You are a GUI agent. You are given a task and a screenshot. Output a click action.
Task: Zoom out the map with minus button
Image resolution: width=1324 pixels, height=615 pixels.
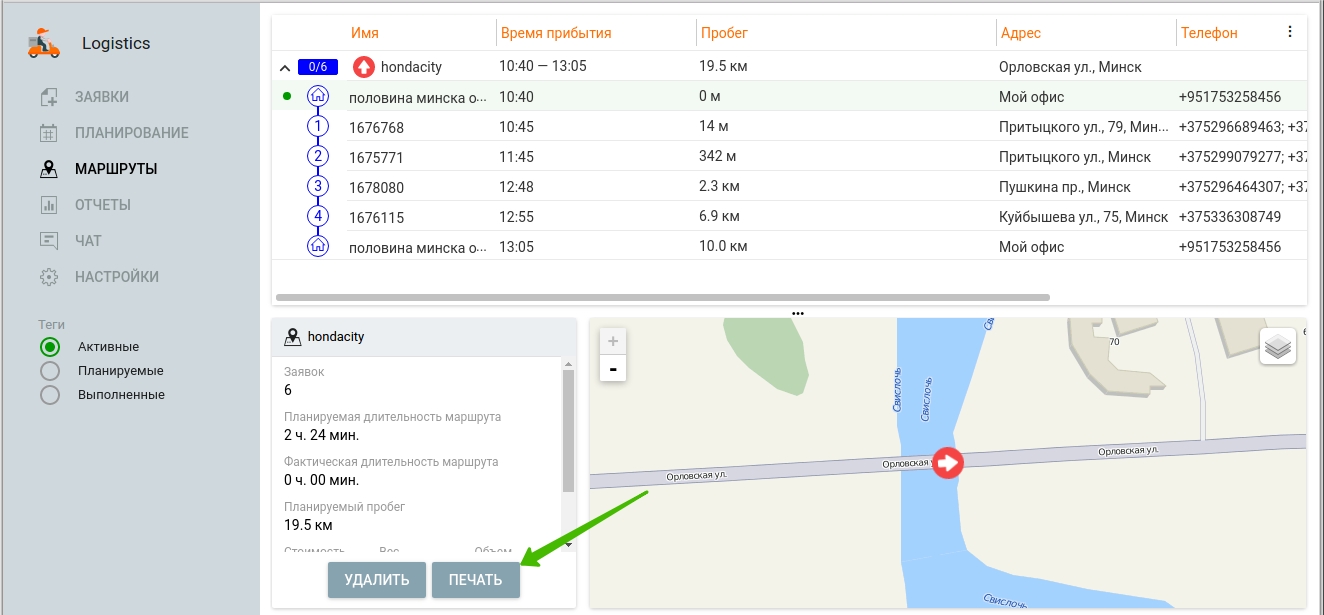tap(613, 369)
